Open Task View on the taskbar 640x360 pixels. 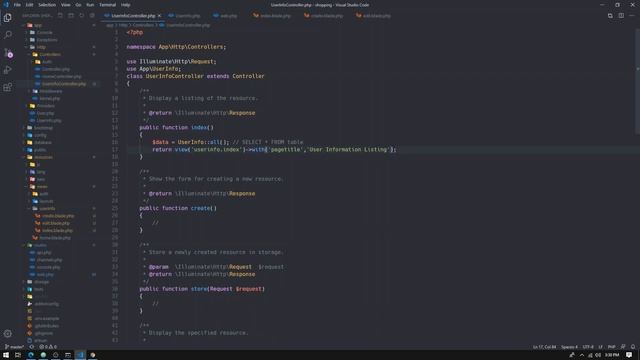(18, 355)
